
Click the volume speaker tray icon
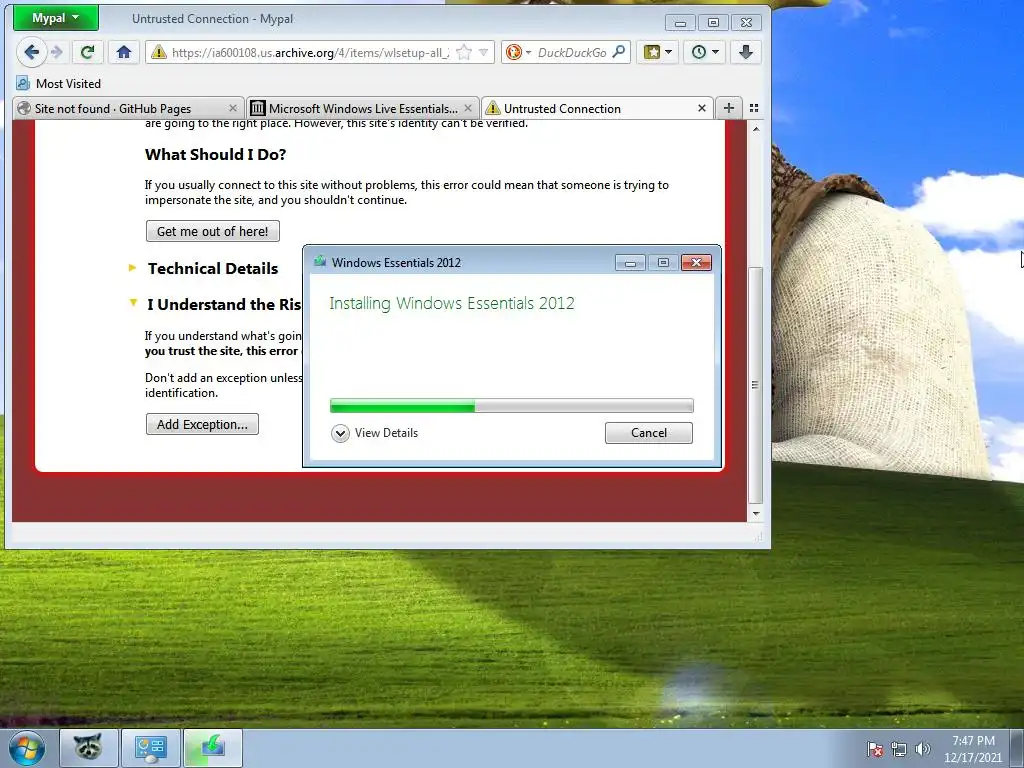[922, 749]
